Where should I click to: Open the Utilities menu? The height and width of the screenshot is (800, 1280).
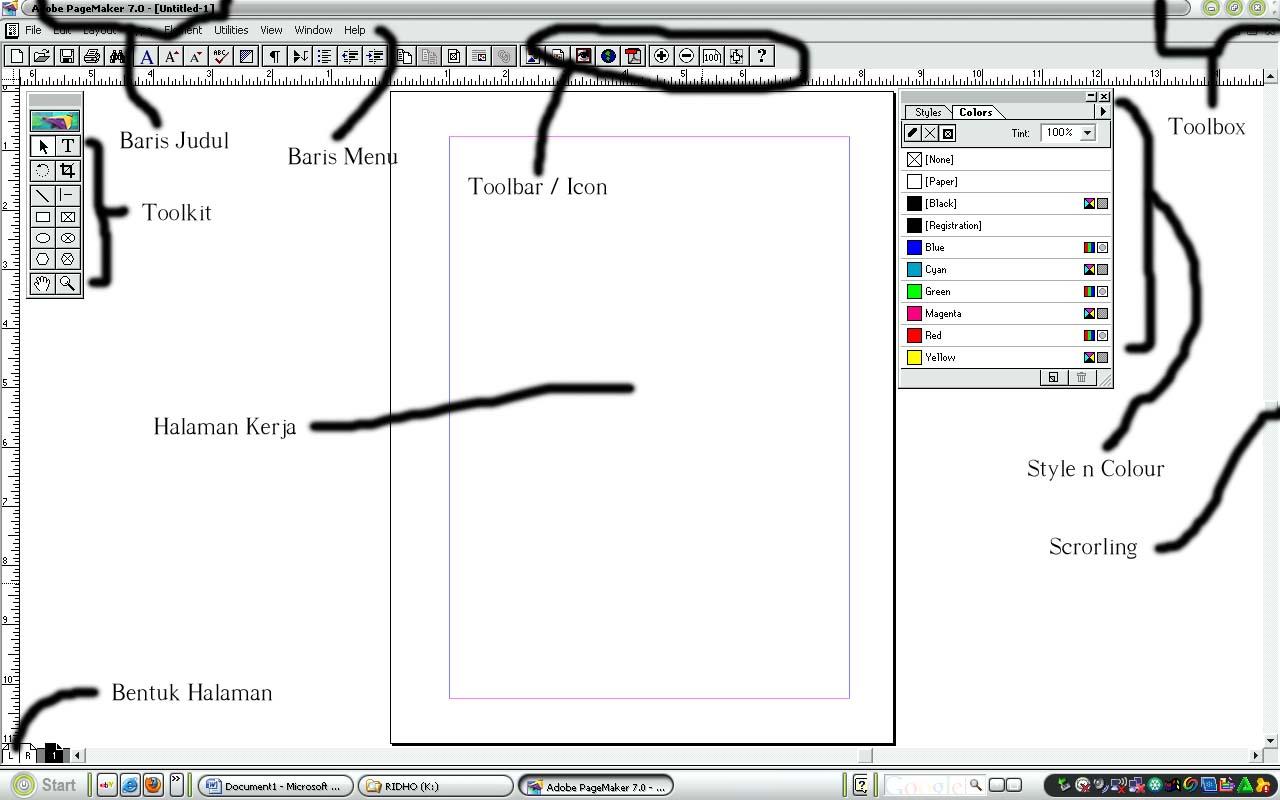pyautogui.click(x=231, y=29)
